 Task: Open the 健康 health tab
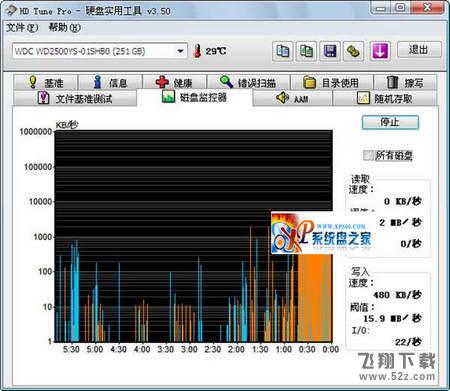(175, 82)
